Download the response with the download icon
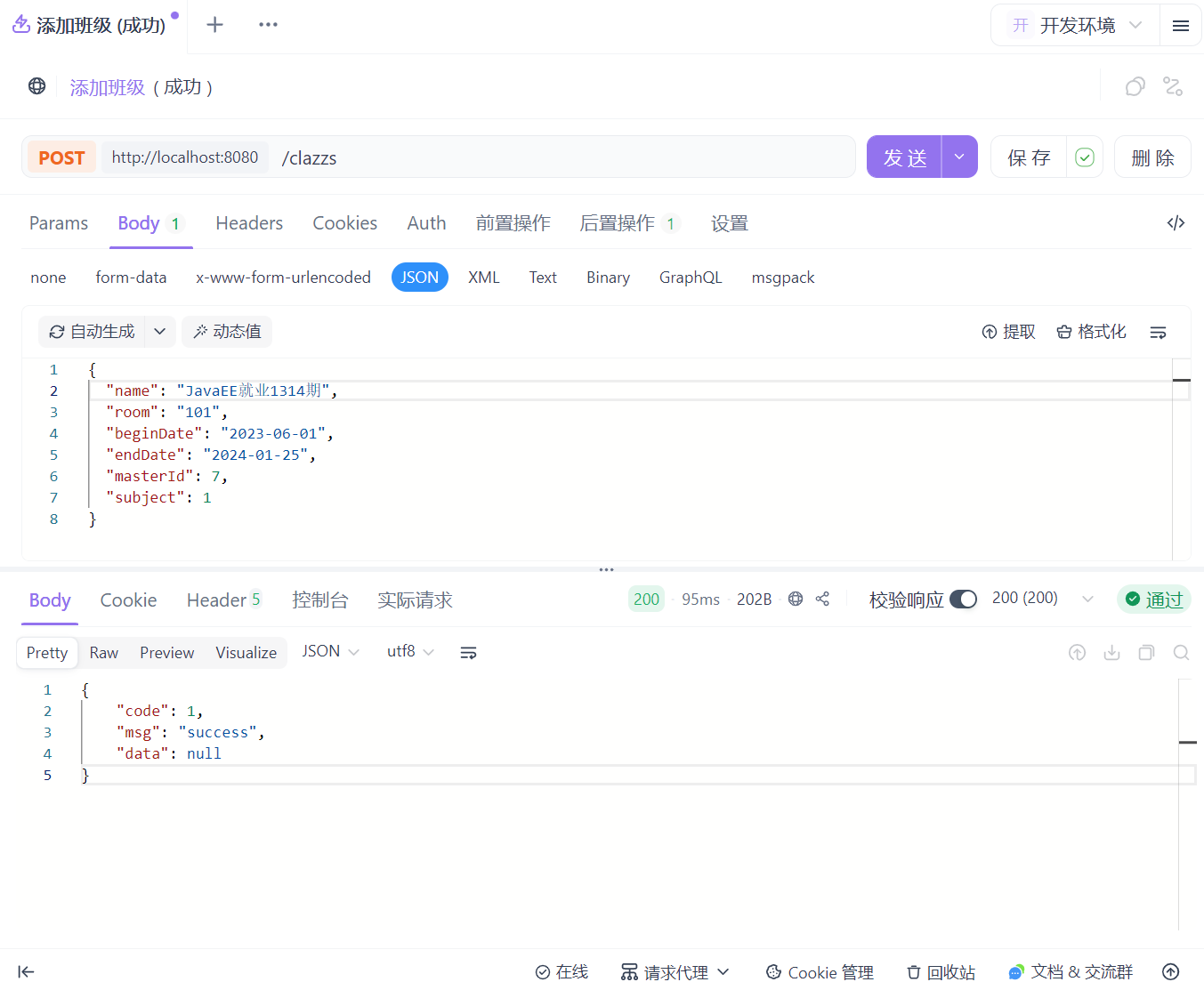The height and width of the screenshot is (990, 1204). tap(1111, 653)
